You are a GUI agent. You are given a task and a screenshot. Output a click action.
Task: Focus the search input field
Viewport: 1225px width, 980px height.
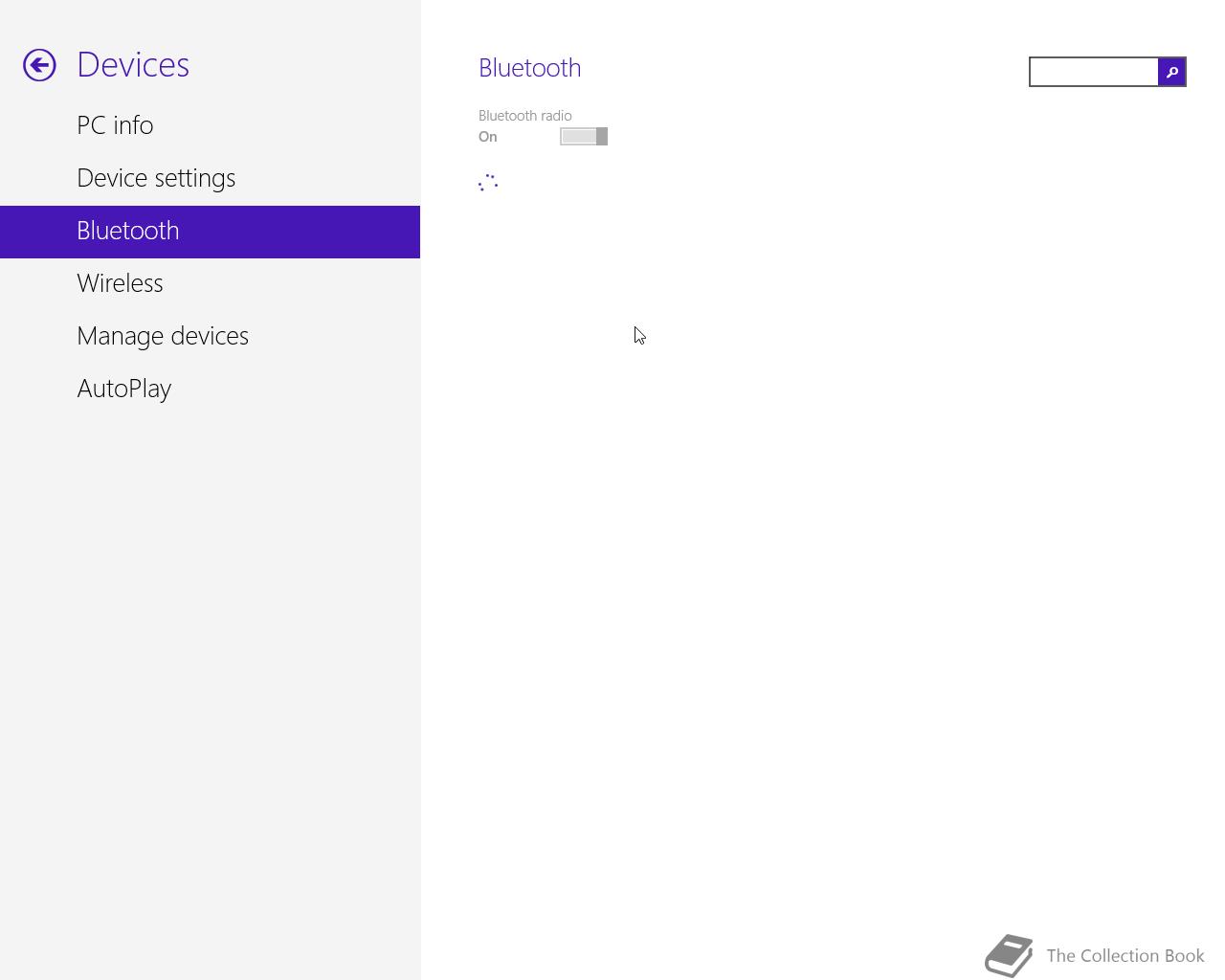pos(1094,72)
